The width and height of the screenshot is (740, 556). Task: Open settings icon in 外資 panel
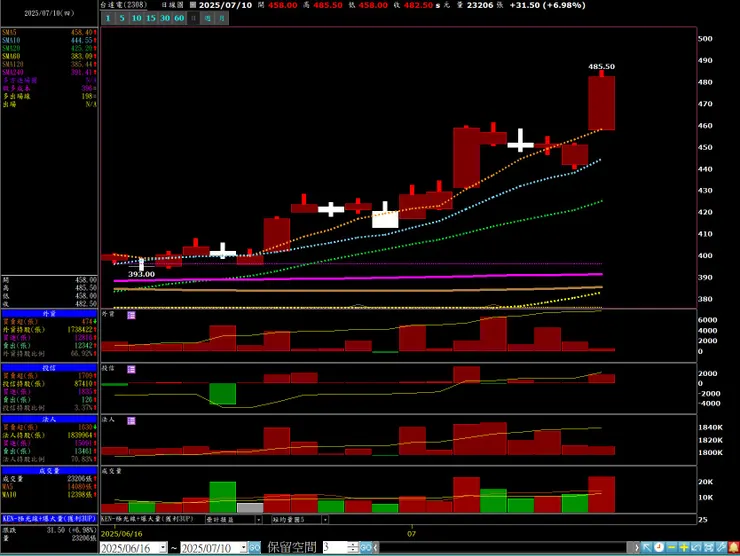click(x=131, y=315)
